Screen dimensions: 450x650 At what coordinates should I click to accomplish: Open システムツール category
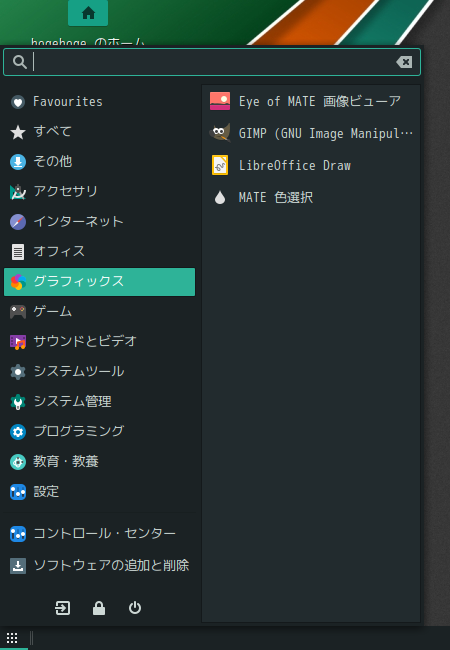click(x=99, y=372)
